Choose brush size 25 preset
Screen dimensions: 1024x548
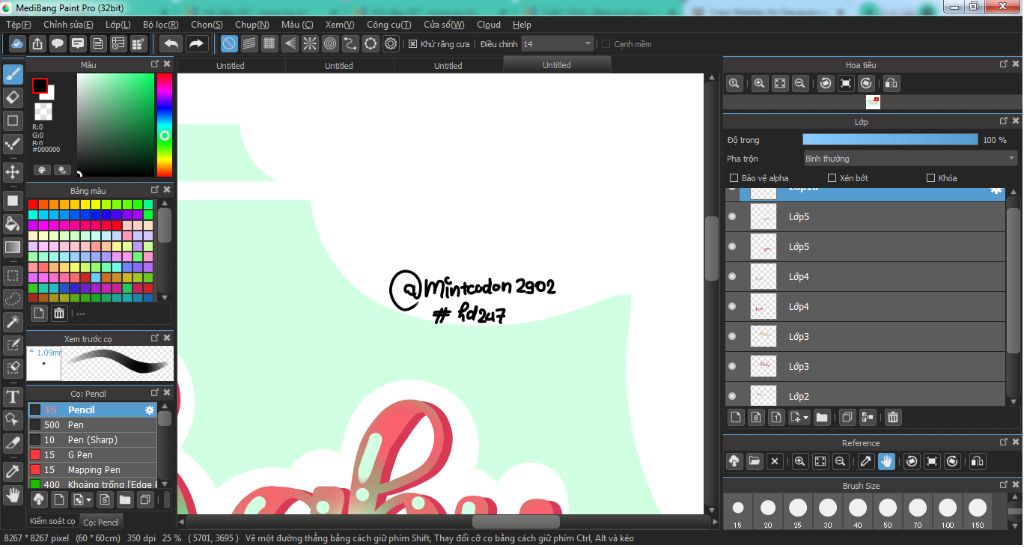pos(798,511)
